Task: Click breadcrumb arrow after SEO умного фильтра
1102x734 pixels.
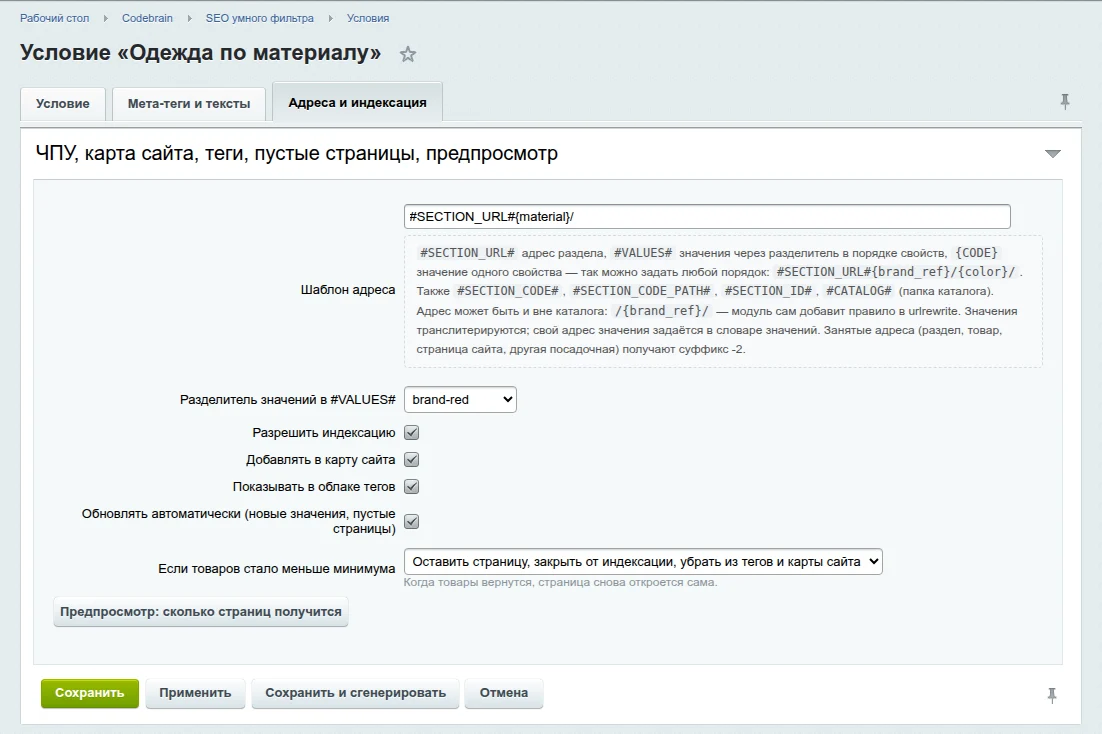Action: (x=330, y=18)
